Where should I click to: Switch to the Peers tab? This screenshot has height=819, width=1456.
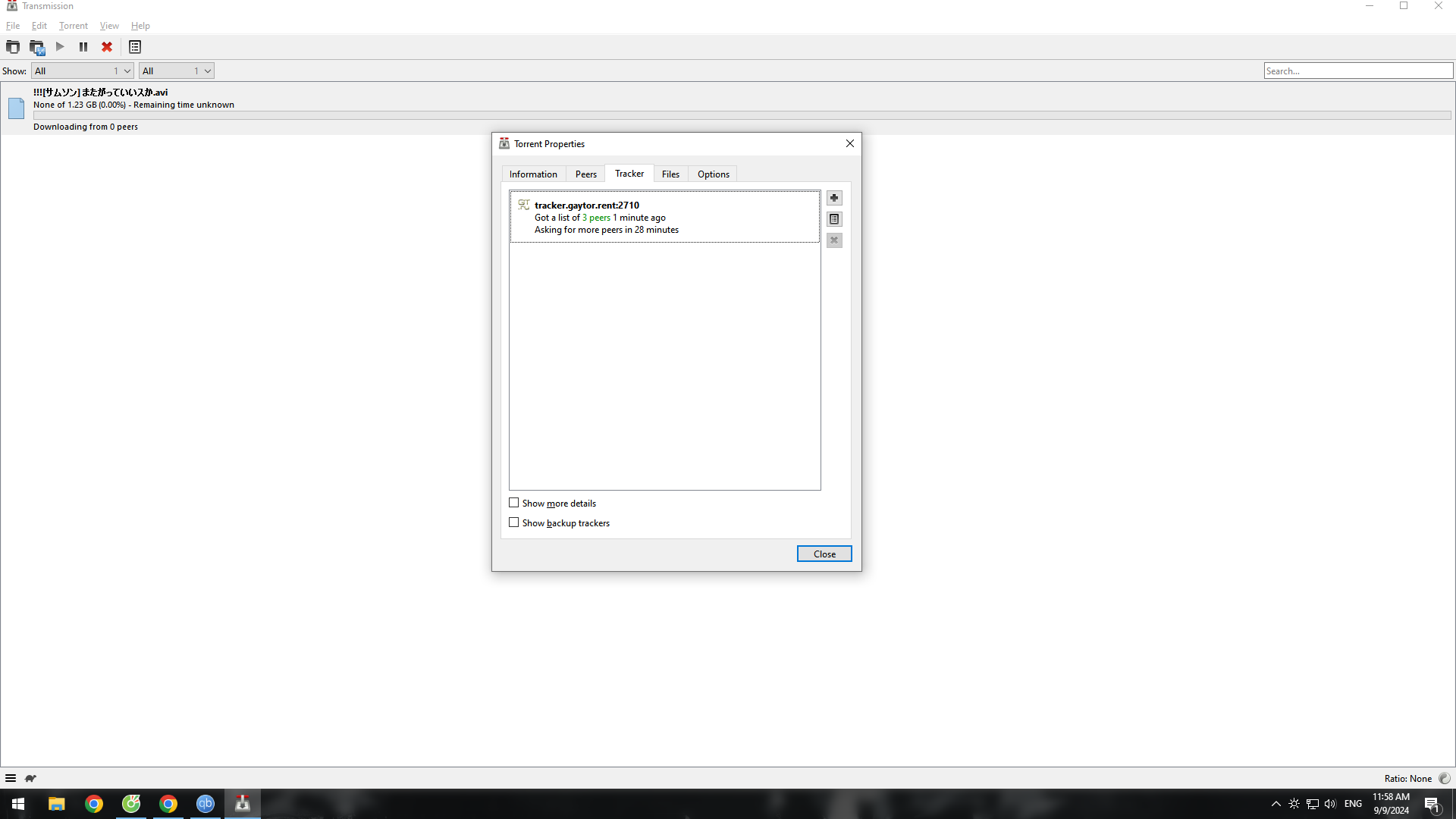point(585,174)
